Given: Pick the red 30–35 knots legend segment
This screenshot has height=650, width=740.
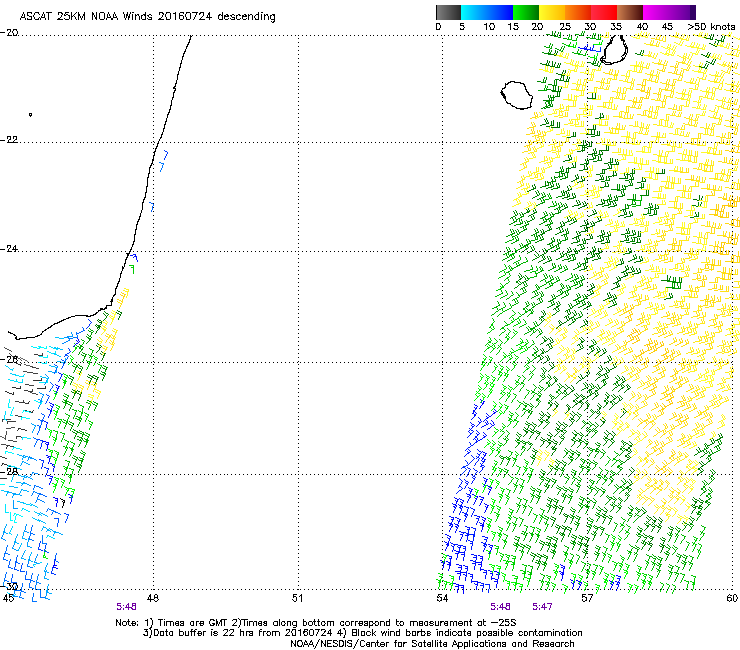Looking at the screenshot, I should point(604,12).
